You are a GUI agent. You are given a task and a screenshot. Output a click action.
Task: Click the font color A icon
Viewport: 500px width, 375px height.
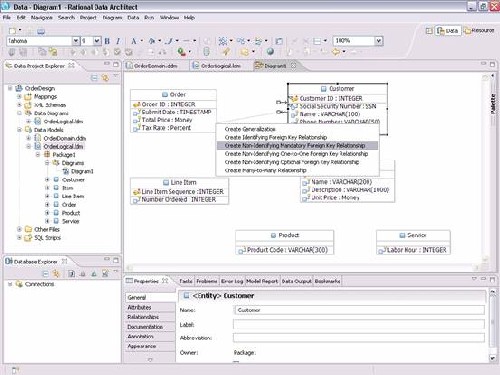click(134, 41)
